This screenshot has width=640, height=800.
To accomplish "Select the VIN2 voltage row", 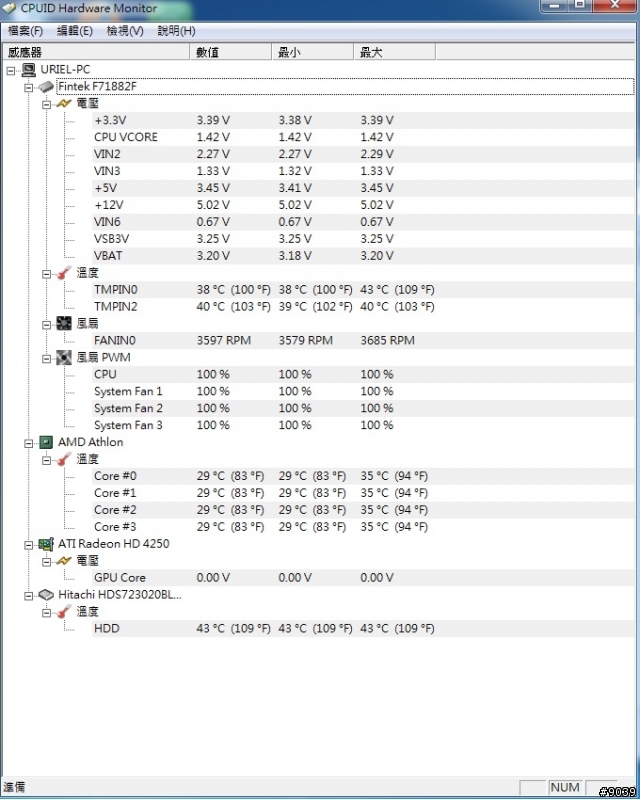I will point(363,154).
